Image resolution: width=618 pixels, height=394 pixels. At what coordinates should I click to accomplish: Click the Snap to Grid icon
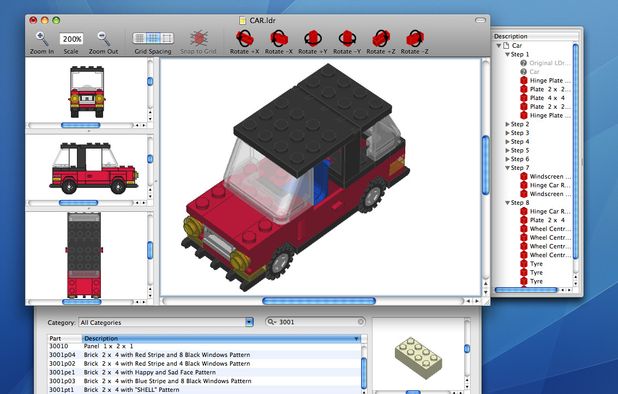199,39
